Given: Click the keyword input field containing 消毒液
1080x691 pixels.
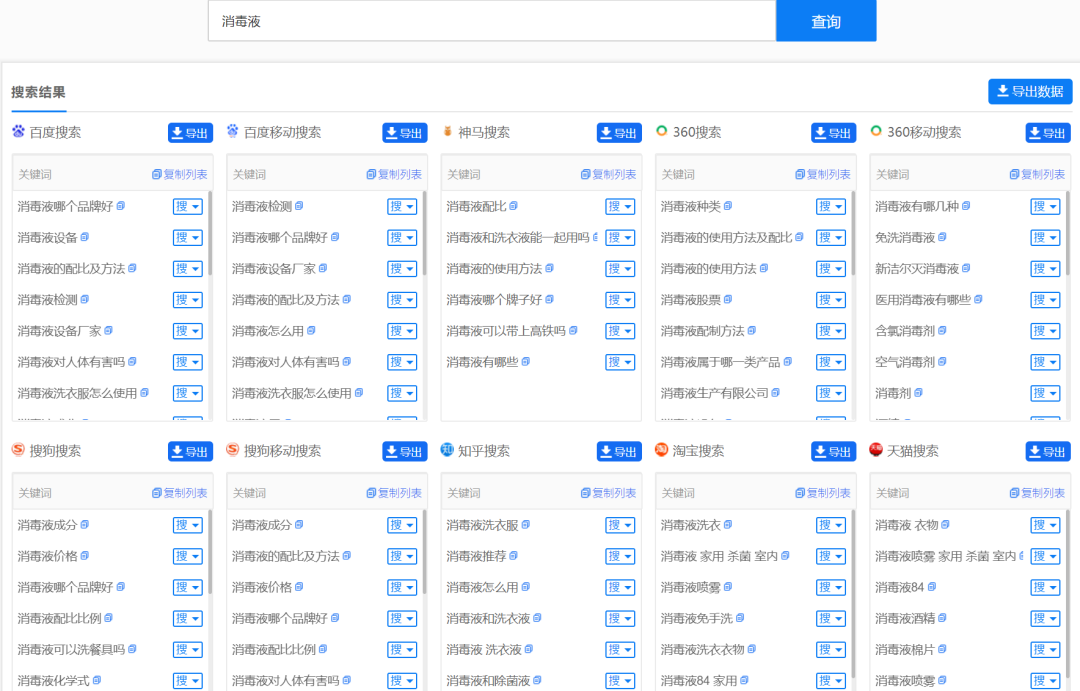Looking at the screenshot, I should coord(492,21).
